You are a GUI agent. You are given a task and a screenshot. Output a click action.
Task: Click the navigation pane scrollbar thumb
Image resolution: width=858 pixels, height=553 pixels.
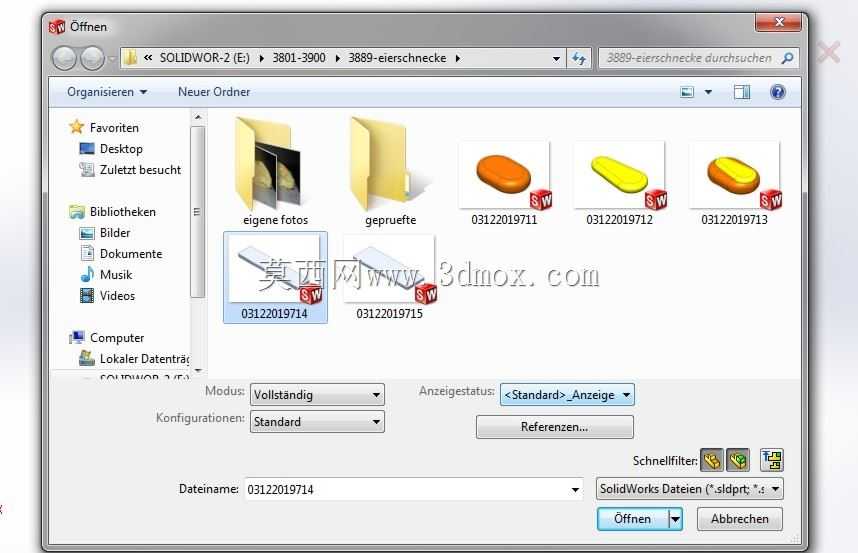coord(198,212)
